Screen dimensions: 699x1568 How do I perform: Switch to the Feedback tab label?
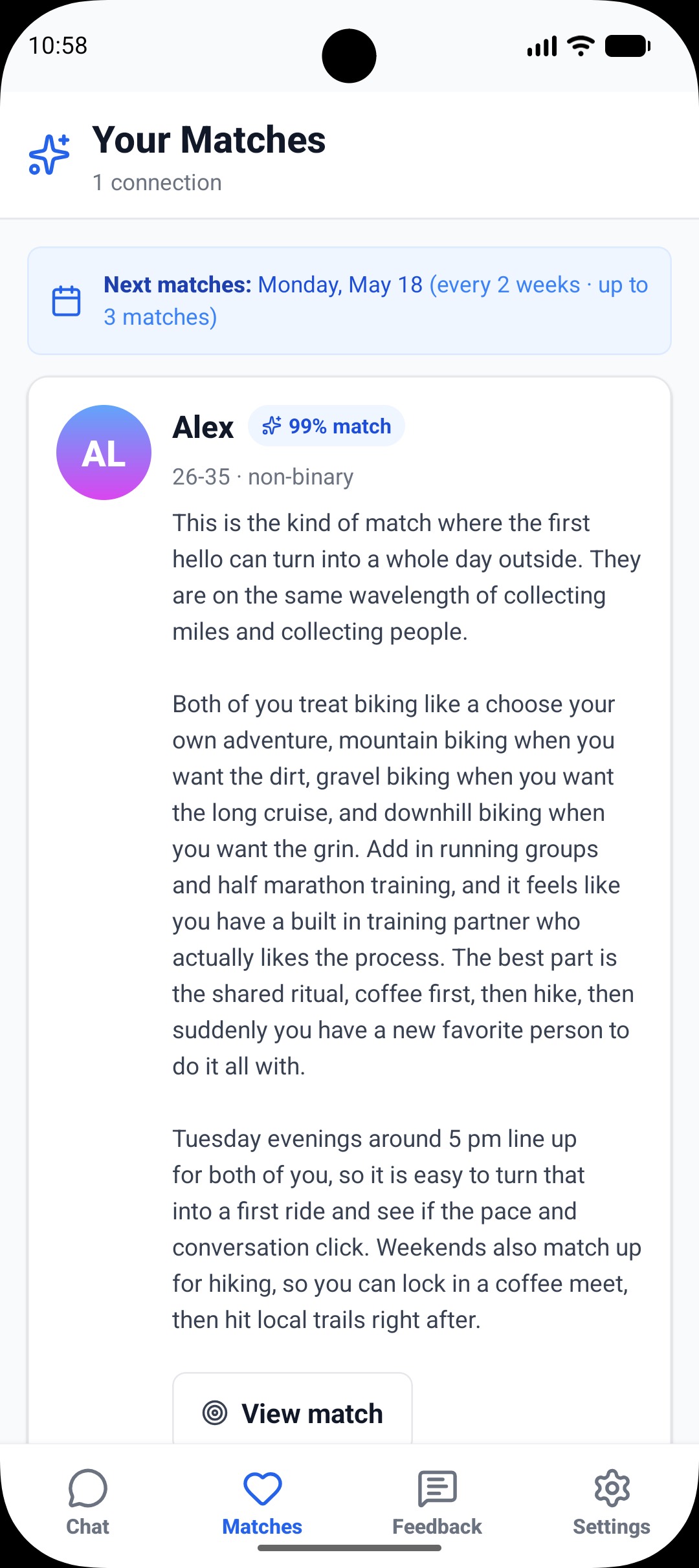[437, 1527]
